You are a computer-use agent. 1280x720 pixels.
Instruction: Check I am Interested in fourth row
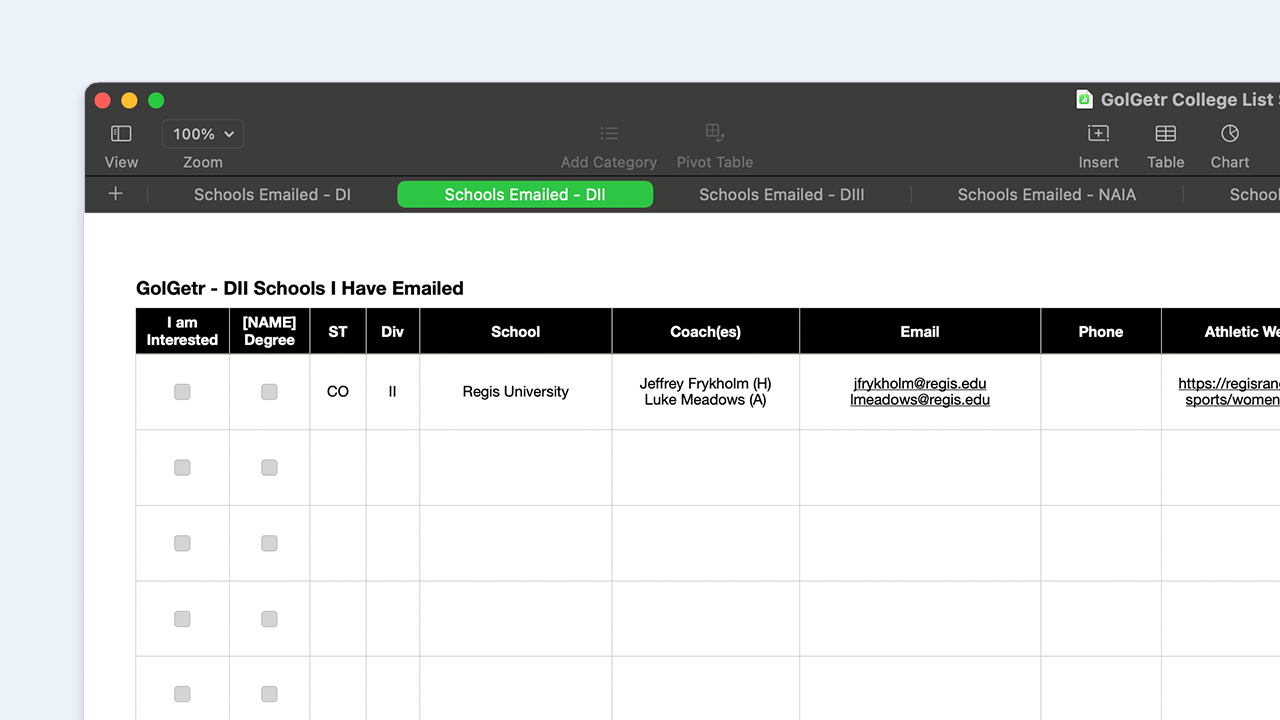point(182,619)
